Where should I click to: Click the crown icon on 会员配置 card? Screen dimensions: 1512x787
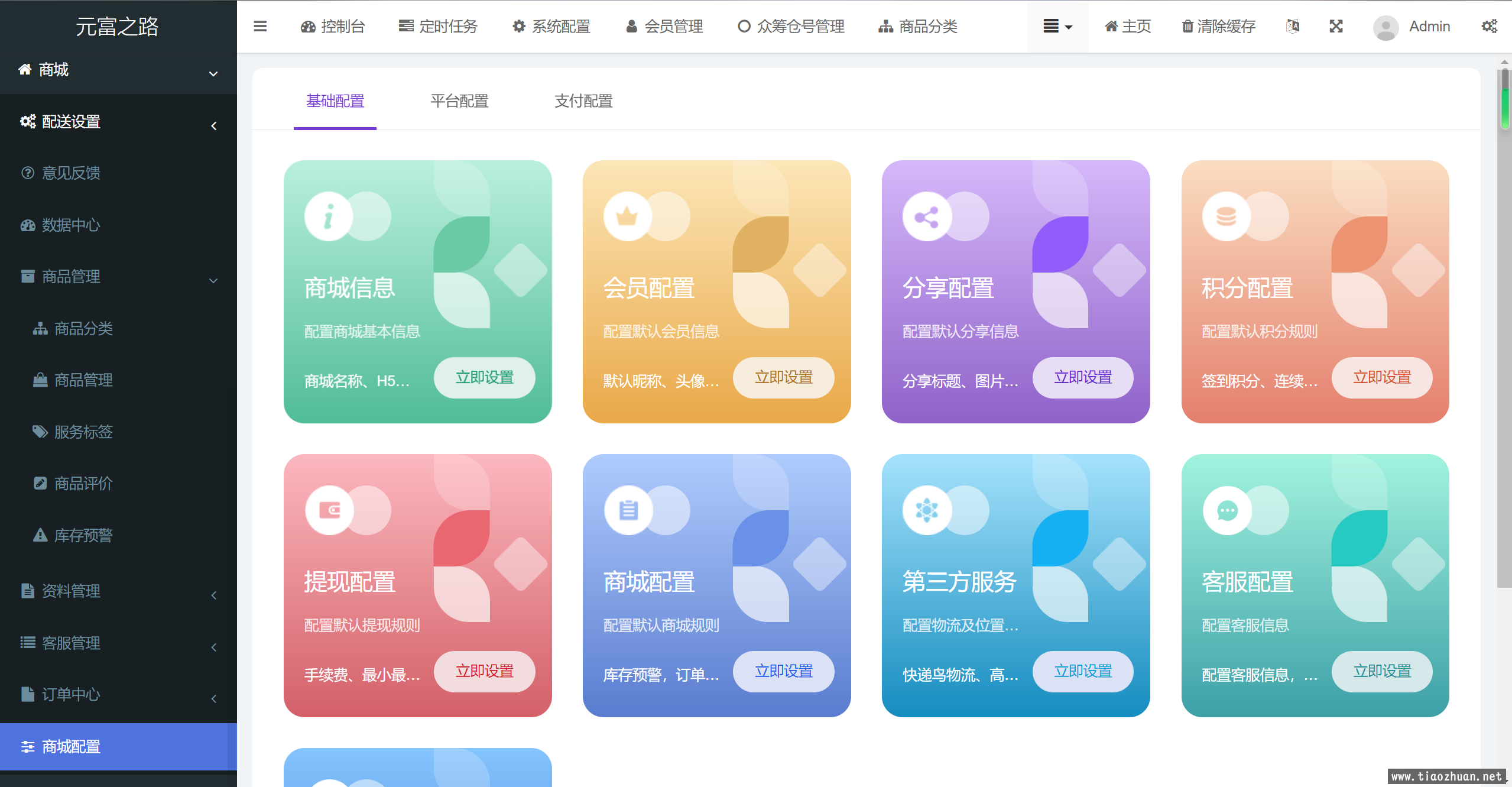pyautogui.click(x=627, y=216)
